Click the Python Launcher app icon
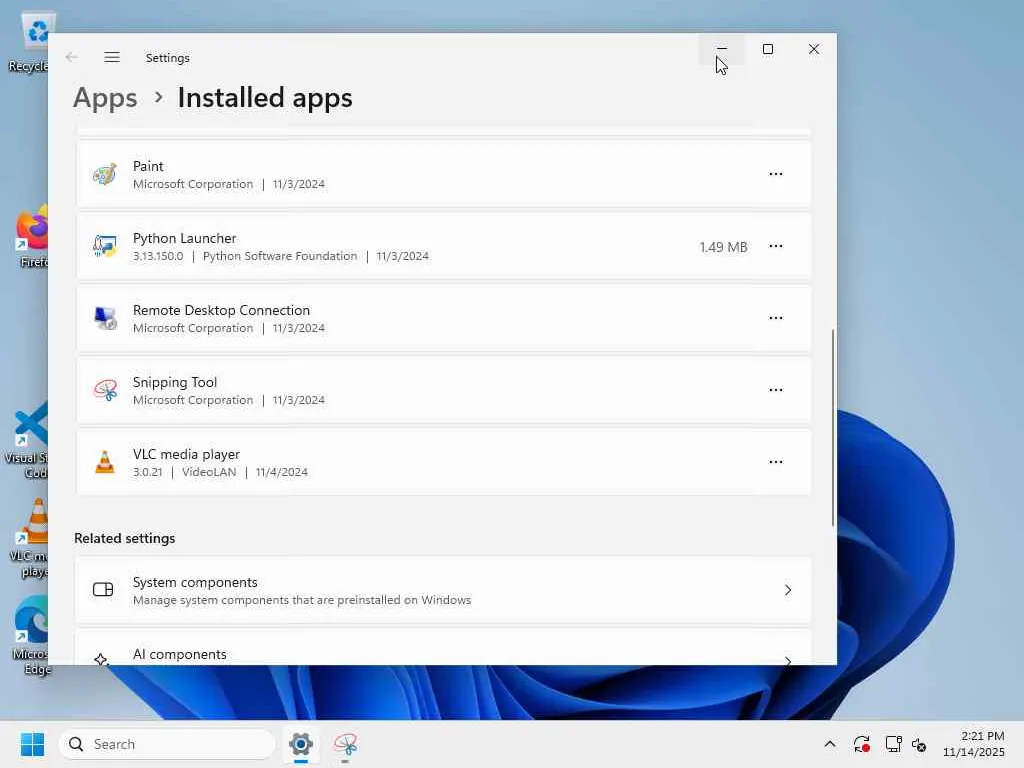1024x768 pixels. coord(104,246)
